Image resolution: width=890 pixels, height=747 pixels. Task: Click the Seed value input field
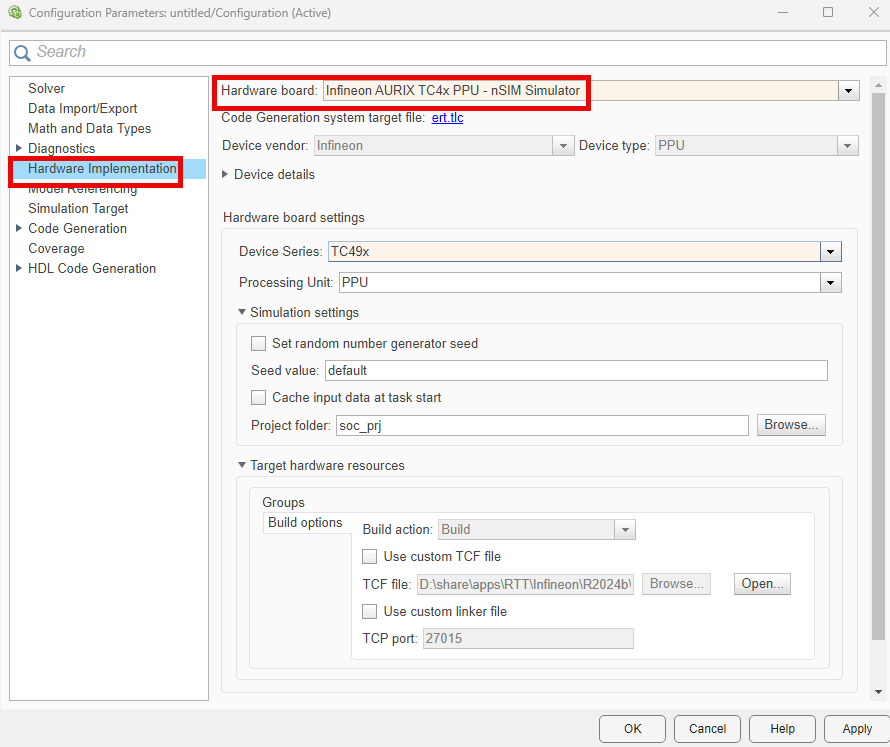click(576, 371)
